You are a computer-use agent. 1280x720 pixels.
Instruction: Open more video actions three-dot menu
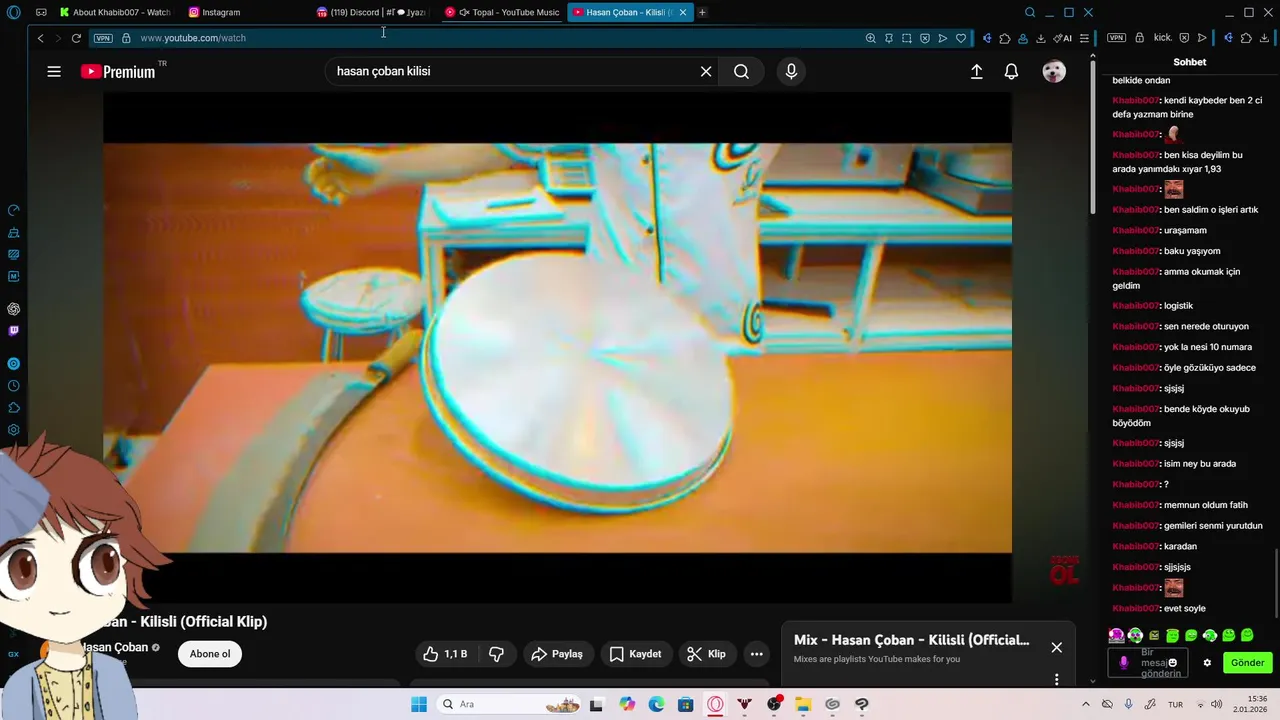pyautogui.click(x=757, y=654)
